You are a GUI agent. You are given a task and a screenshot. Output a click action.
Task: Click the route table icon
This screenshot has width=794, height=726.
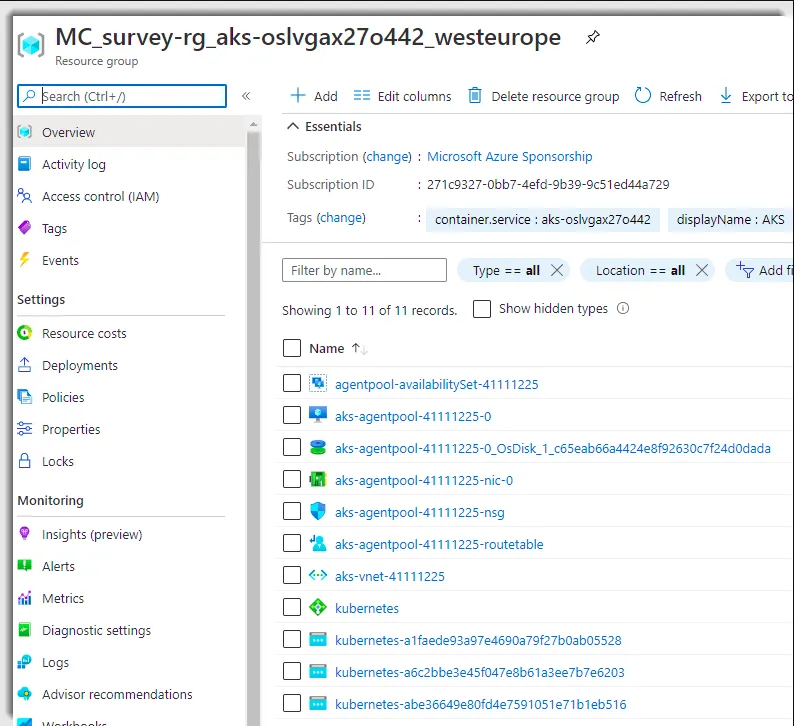318,543
